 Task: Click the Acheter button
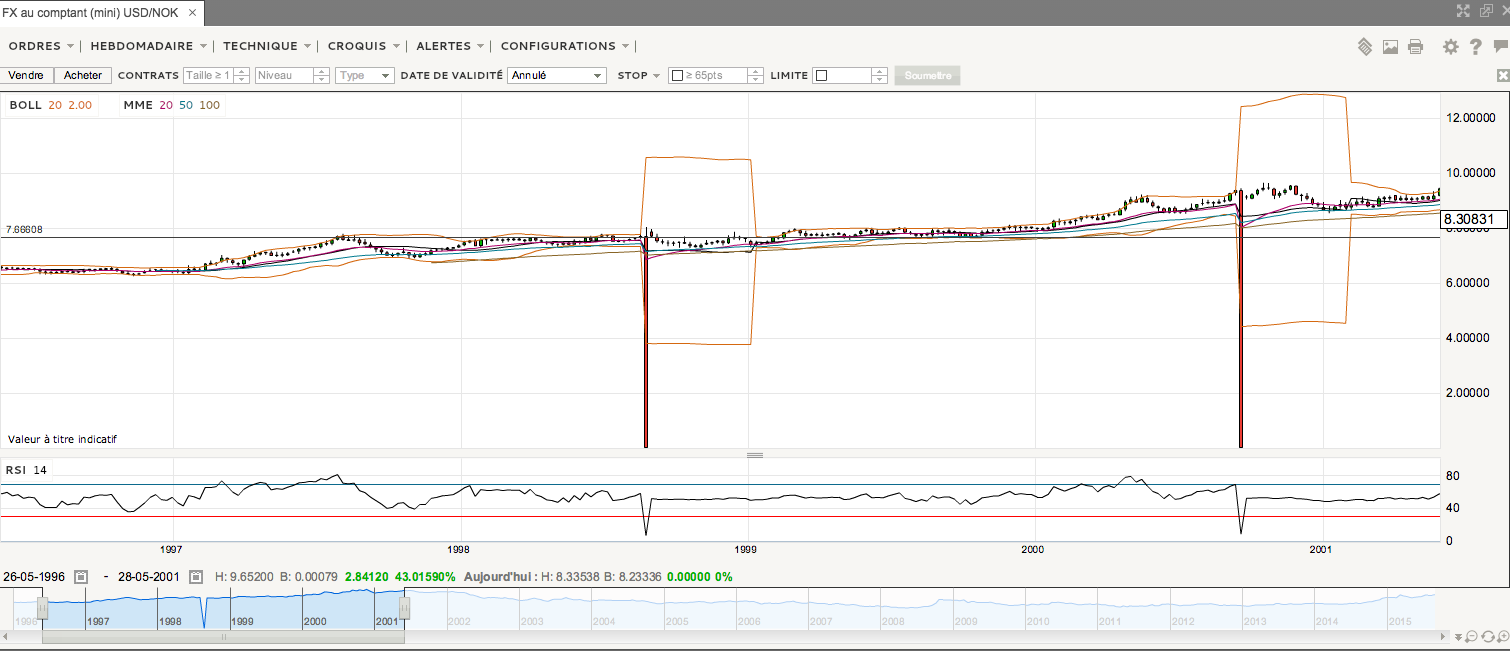(83, 75)
